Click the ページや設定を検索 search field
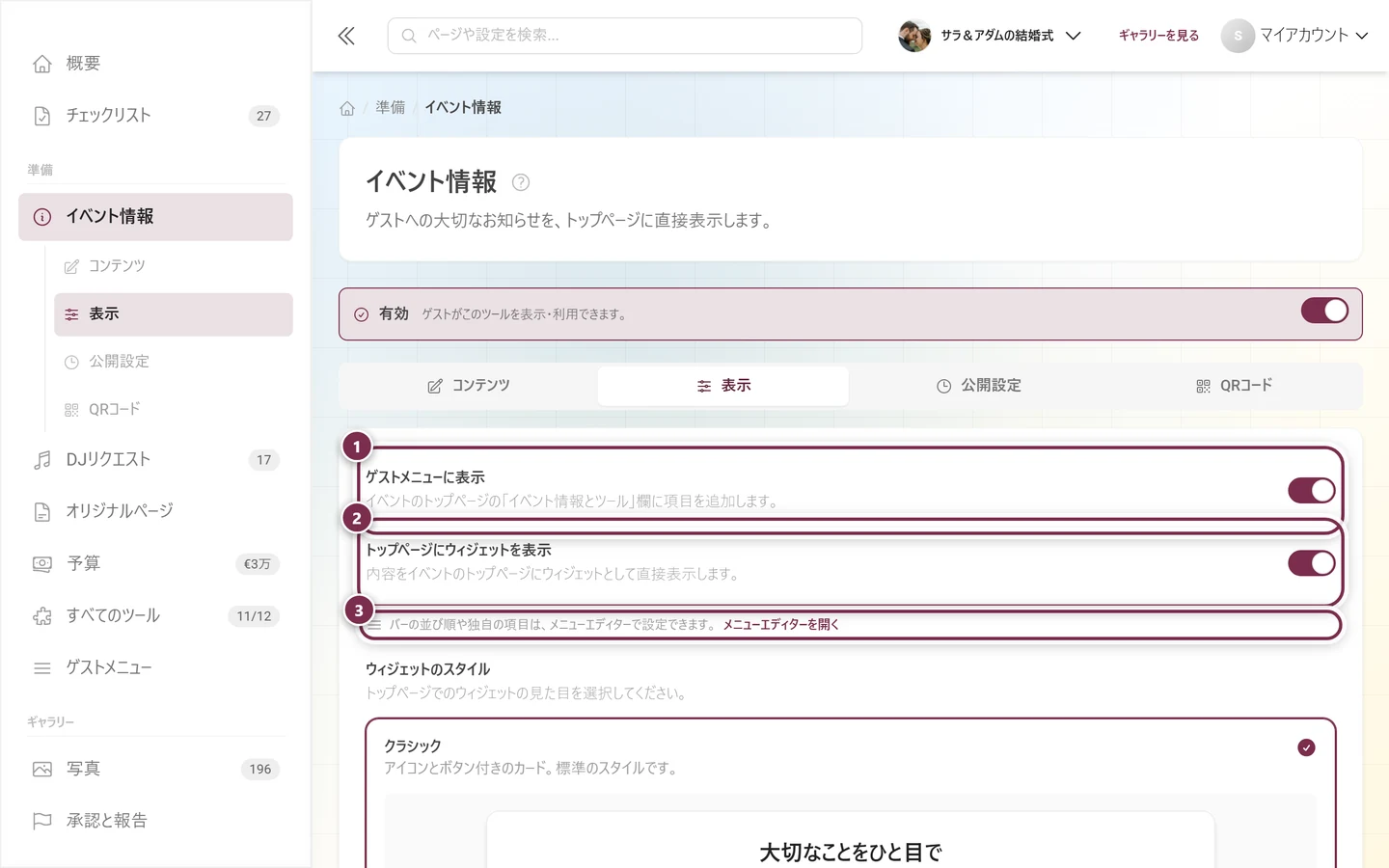The height and width of the screenshot is (868, 1389). [625, 36]
